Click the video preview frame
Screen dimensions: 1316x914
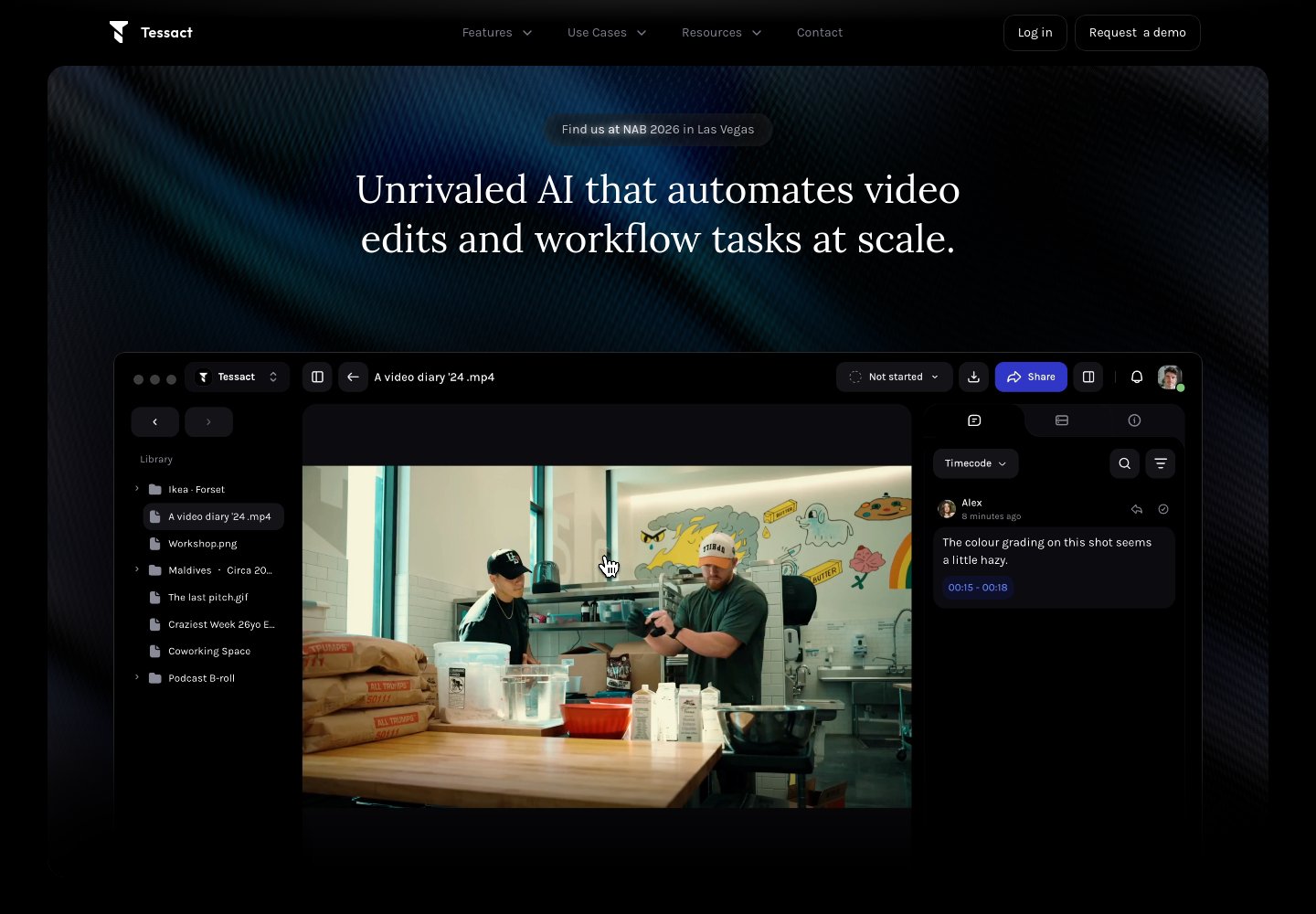coord(607,636)
